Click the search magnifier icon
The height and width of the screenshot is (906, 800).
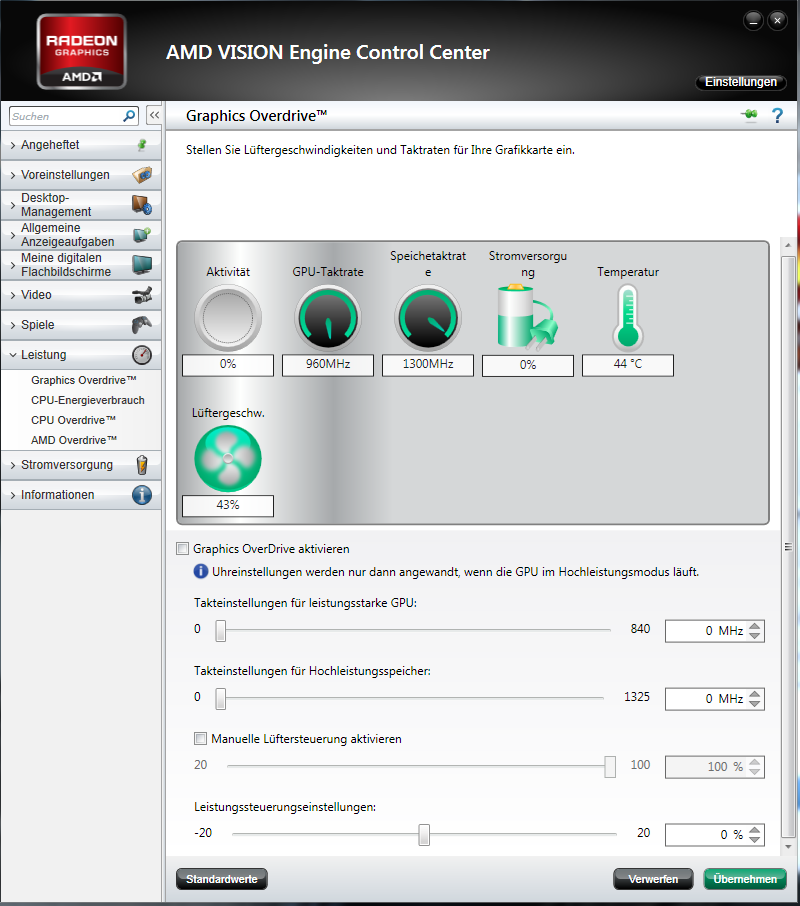pos(129,116)
